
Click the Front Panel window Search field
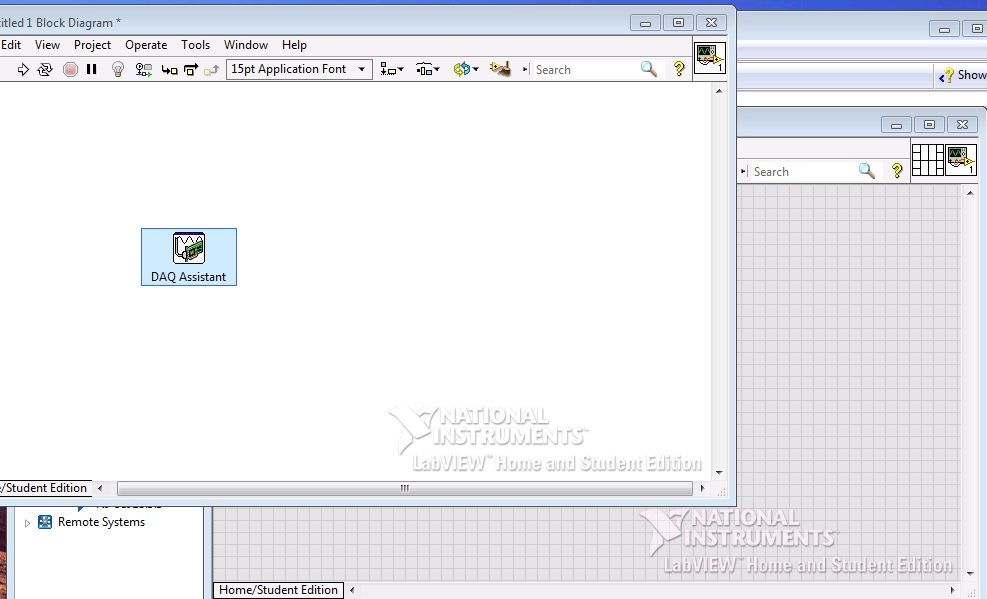pos(803,172)
